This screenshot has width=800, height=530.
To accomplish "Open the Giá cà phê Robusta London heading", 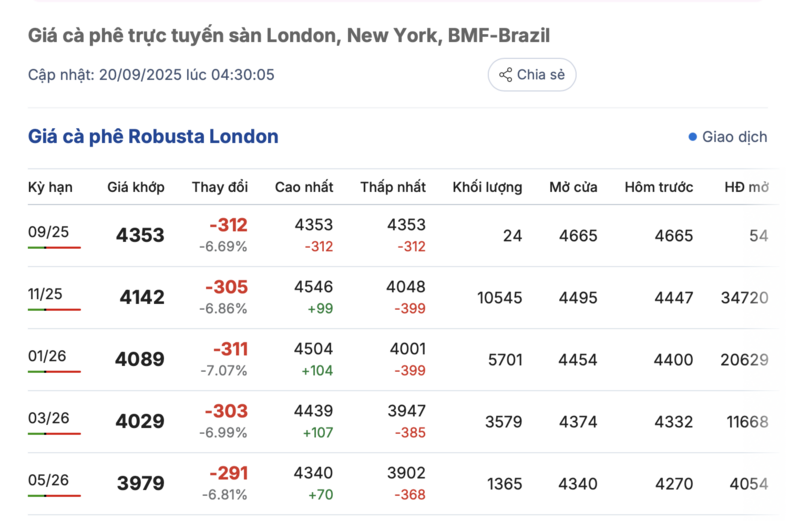I will click(153, 137).
